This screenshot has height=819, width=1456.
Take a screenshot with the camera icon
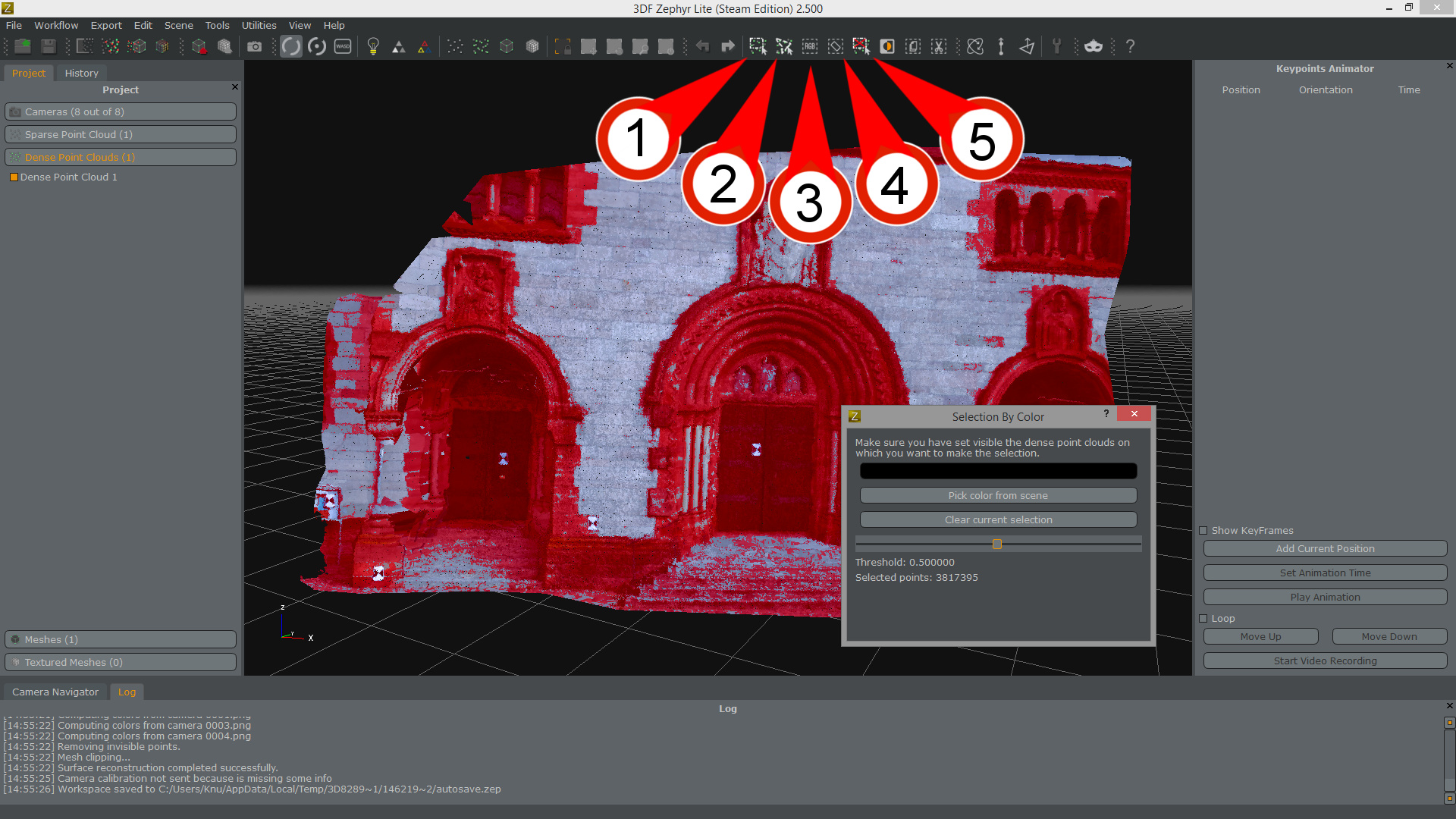(x=255, y=46)
